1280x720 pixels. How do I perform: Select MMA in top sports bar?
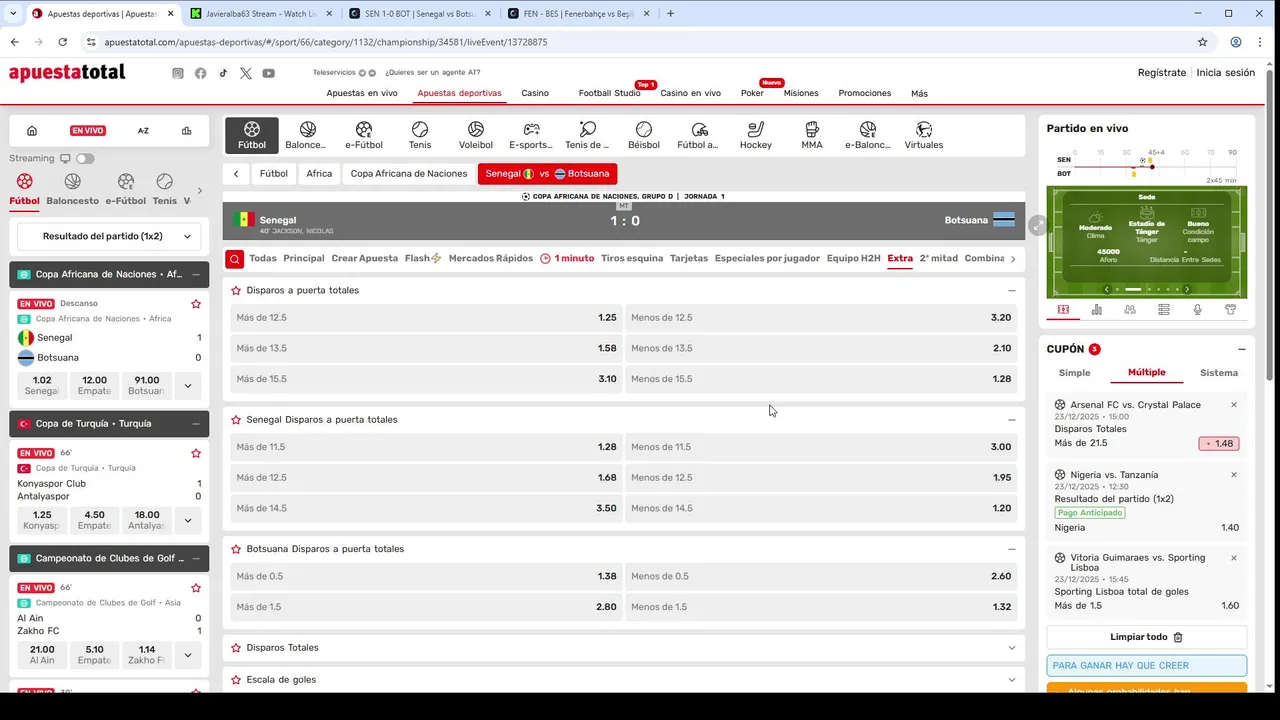812,135
